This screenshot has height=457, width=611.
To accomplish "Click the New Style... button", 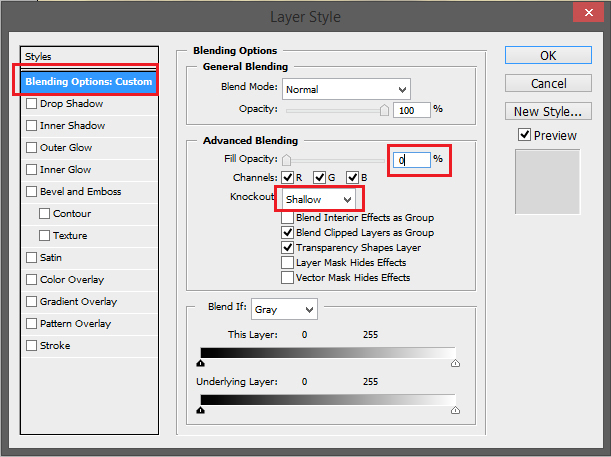I will tap(548, 111).
